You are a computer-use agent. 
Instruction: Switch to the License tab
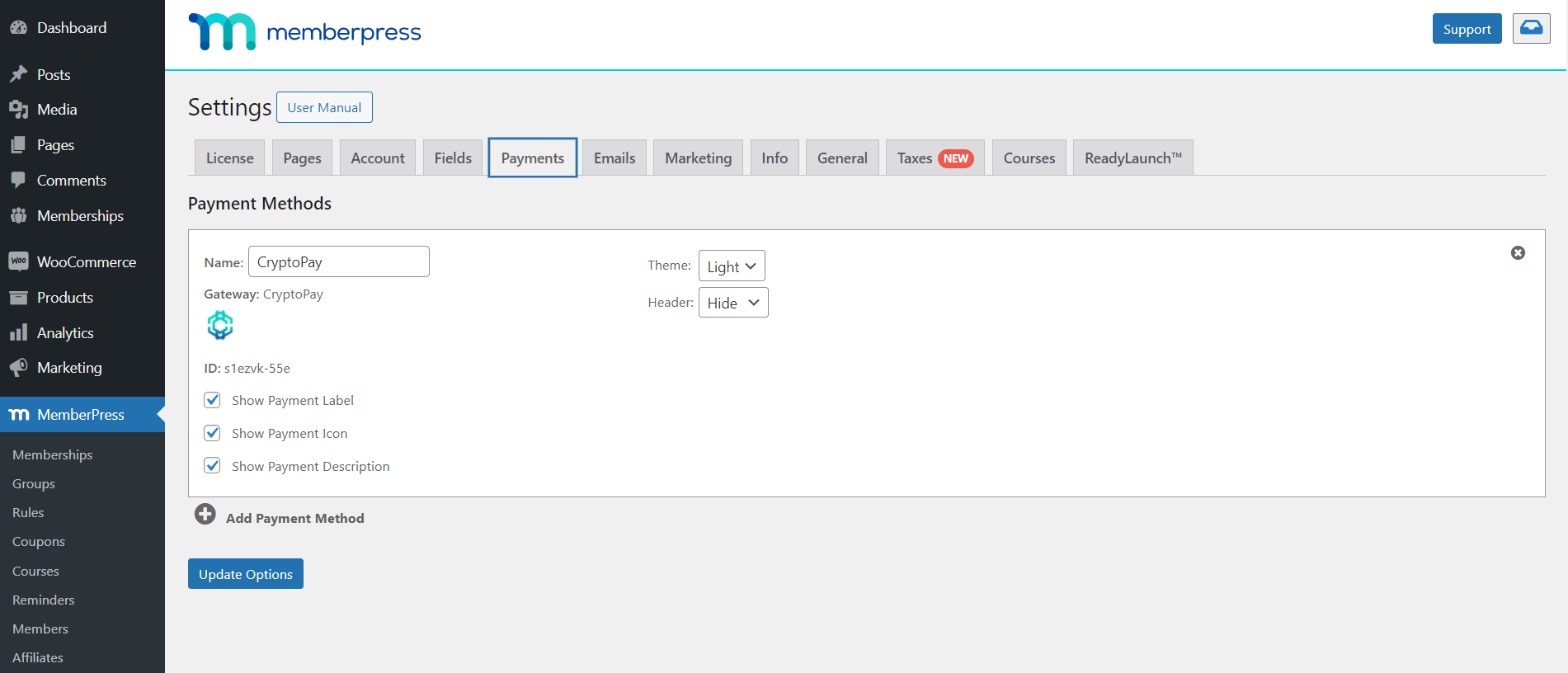pos(229,158)
